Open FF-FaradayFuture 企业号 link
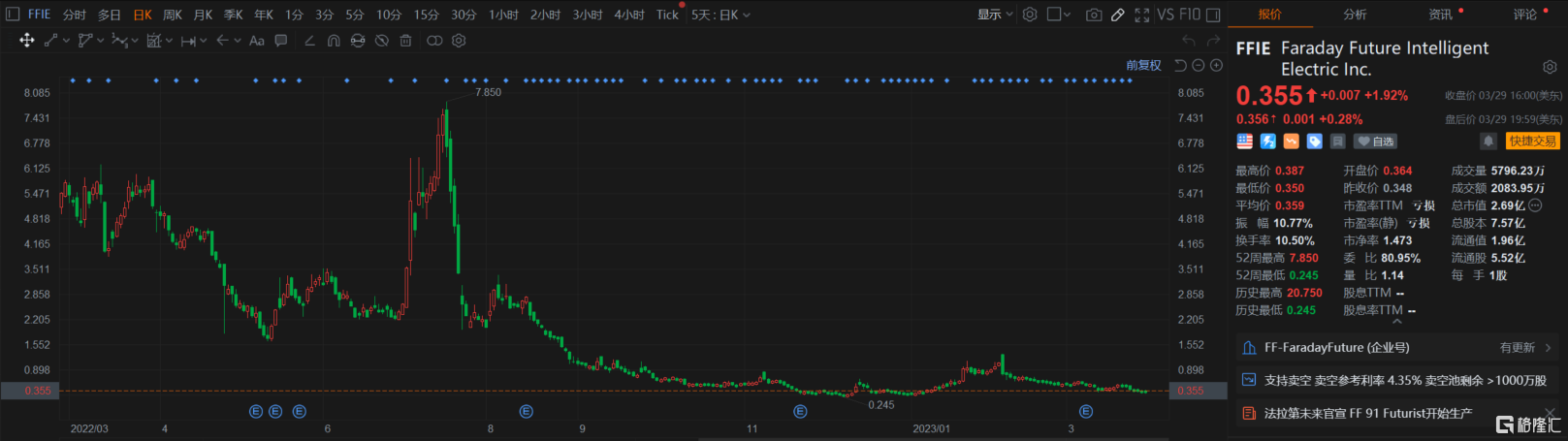 click(x=1396, y=347)
